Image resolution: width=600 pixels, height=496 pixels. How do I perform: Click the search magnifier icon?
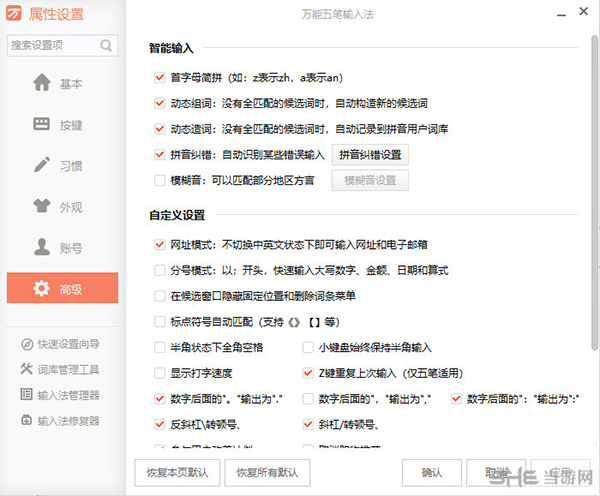106,46
